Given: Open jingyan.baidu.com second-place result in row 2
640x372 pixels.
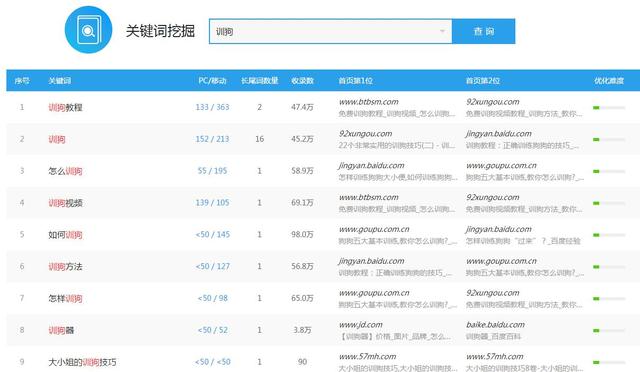Looking at the screenshot, I should coord(499,134).
